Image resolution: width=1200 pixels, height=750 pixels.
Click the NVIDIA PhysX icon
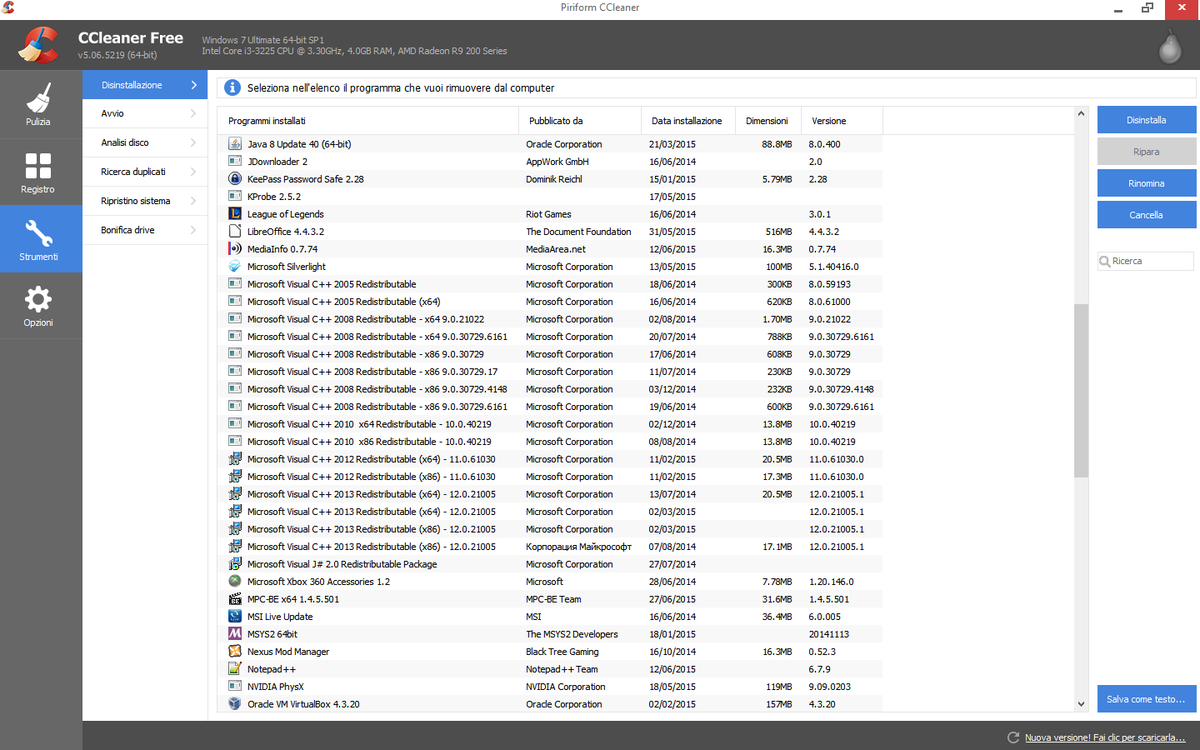click(235, 687)
